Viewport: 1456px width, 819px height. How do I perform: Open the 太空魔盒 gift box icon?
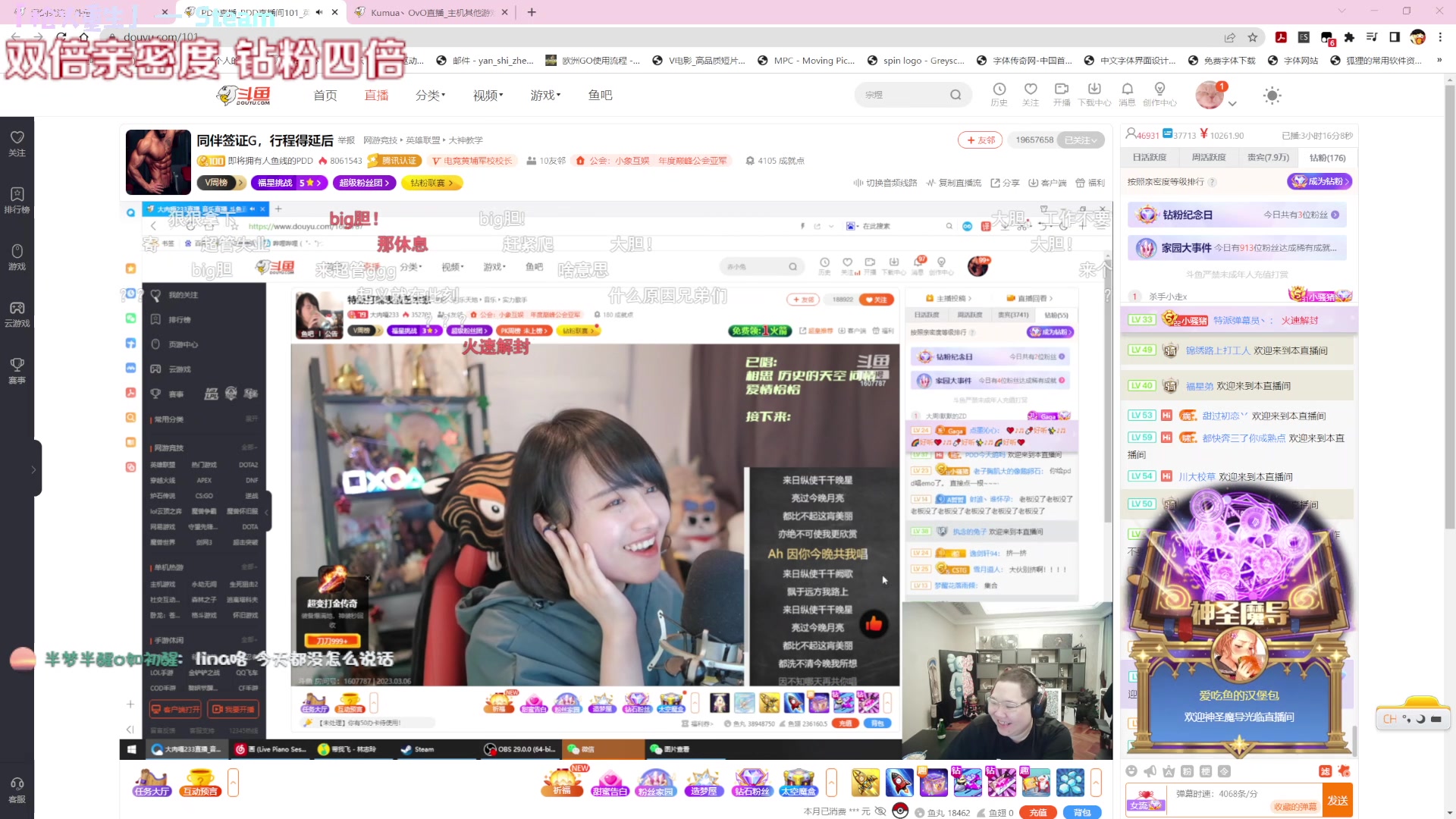point(799,782)
